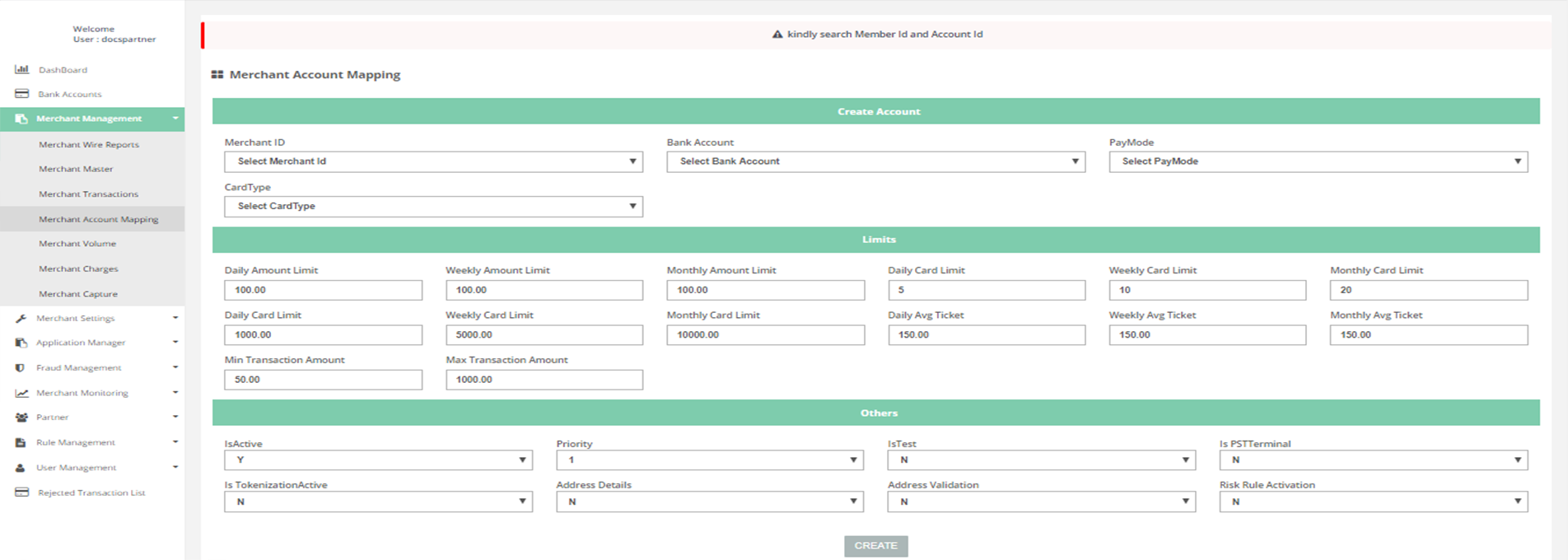Screen dimensions: 1568x560
Task: Click the Daily Amount Limit field
Action: pyautogui.click(x=323, y=290)
